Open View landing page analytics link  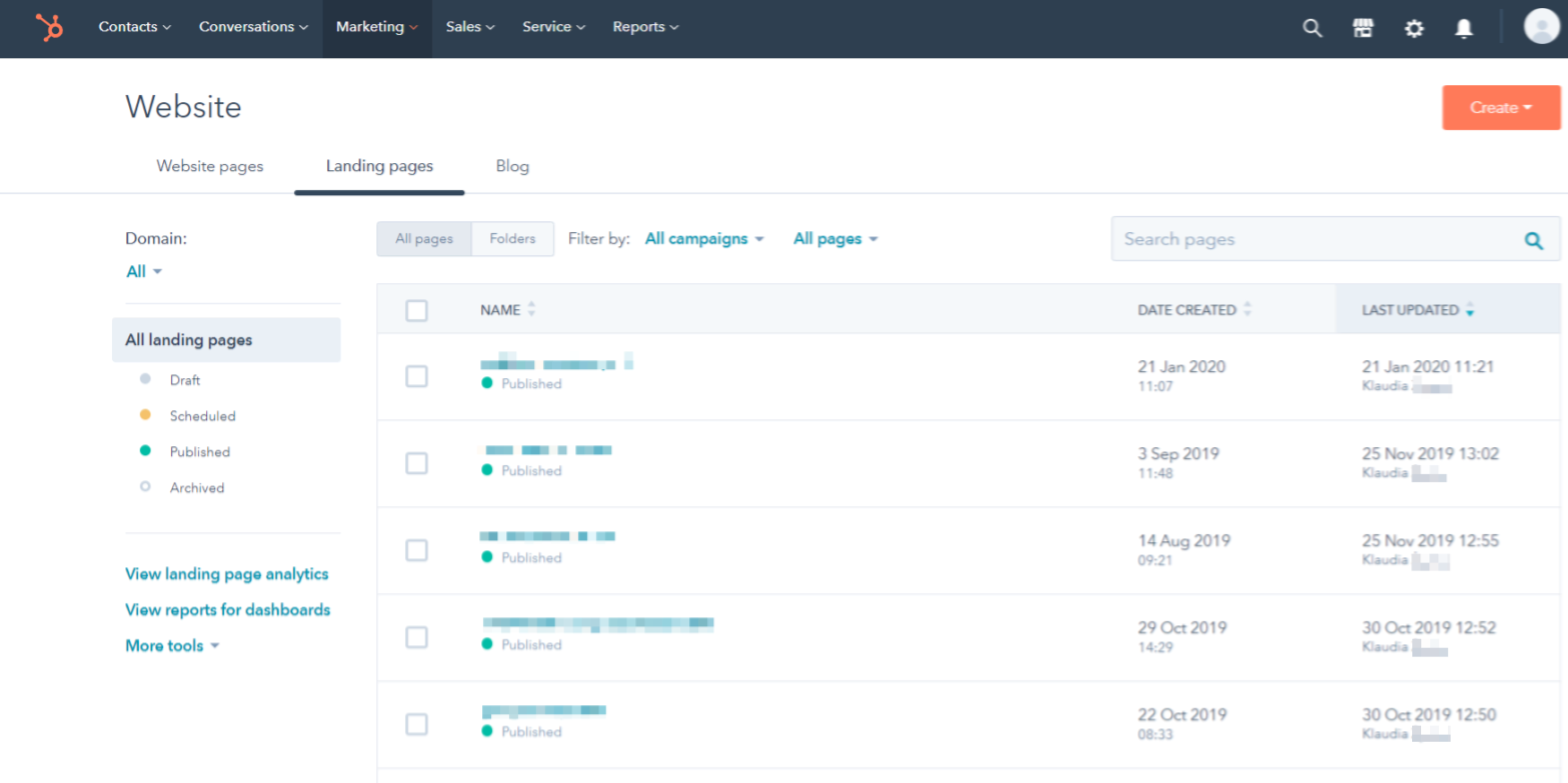[227, 574]
